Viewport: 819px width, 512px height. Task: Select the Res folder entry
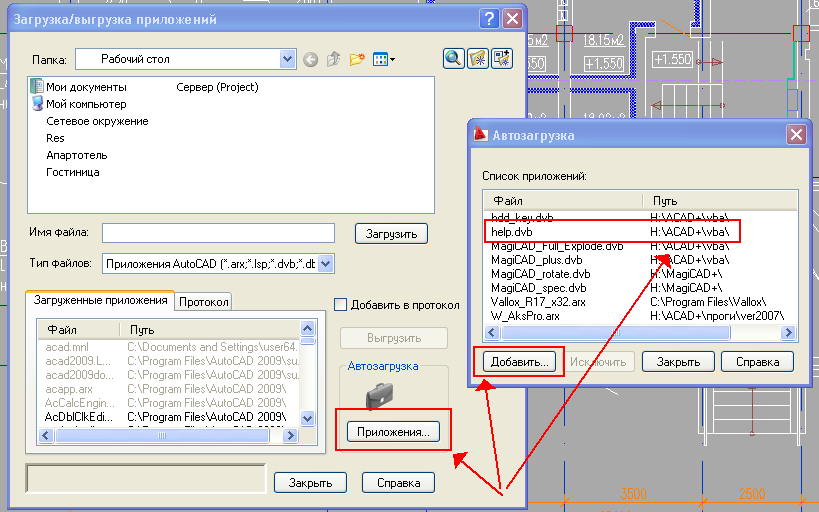[x=55, y=138]
